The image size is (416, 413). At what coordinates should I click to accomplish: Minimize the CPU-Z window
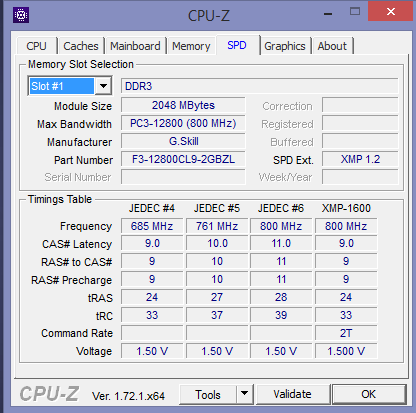click(x=328, y=14)
